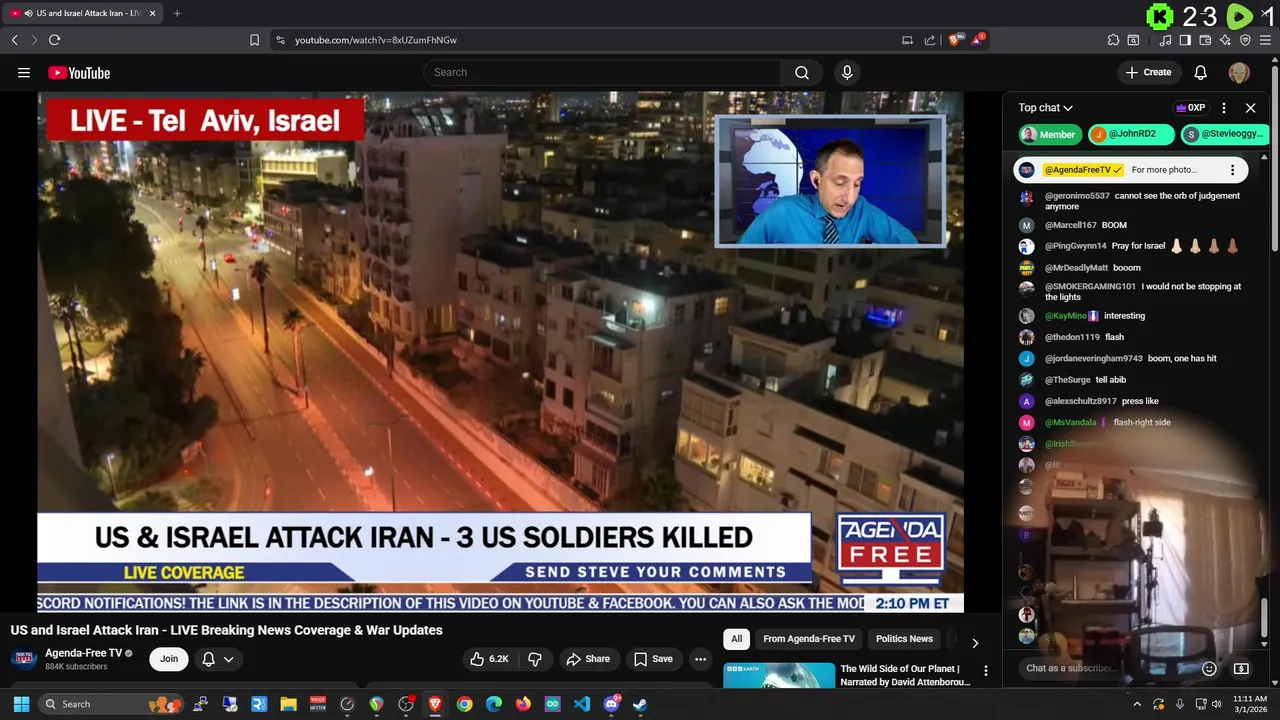
Task: Expand the Top chat mode dropdown
Action: click(1046, 108)
